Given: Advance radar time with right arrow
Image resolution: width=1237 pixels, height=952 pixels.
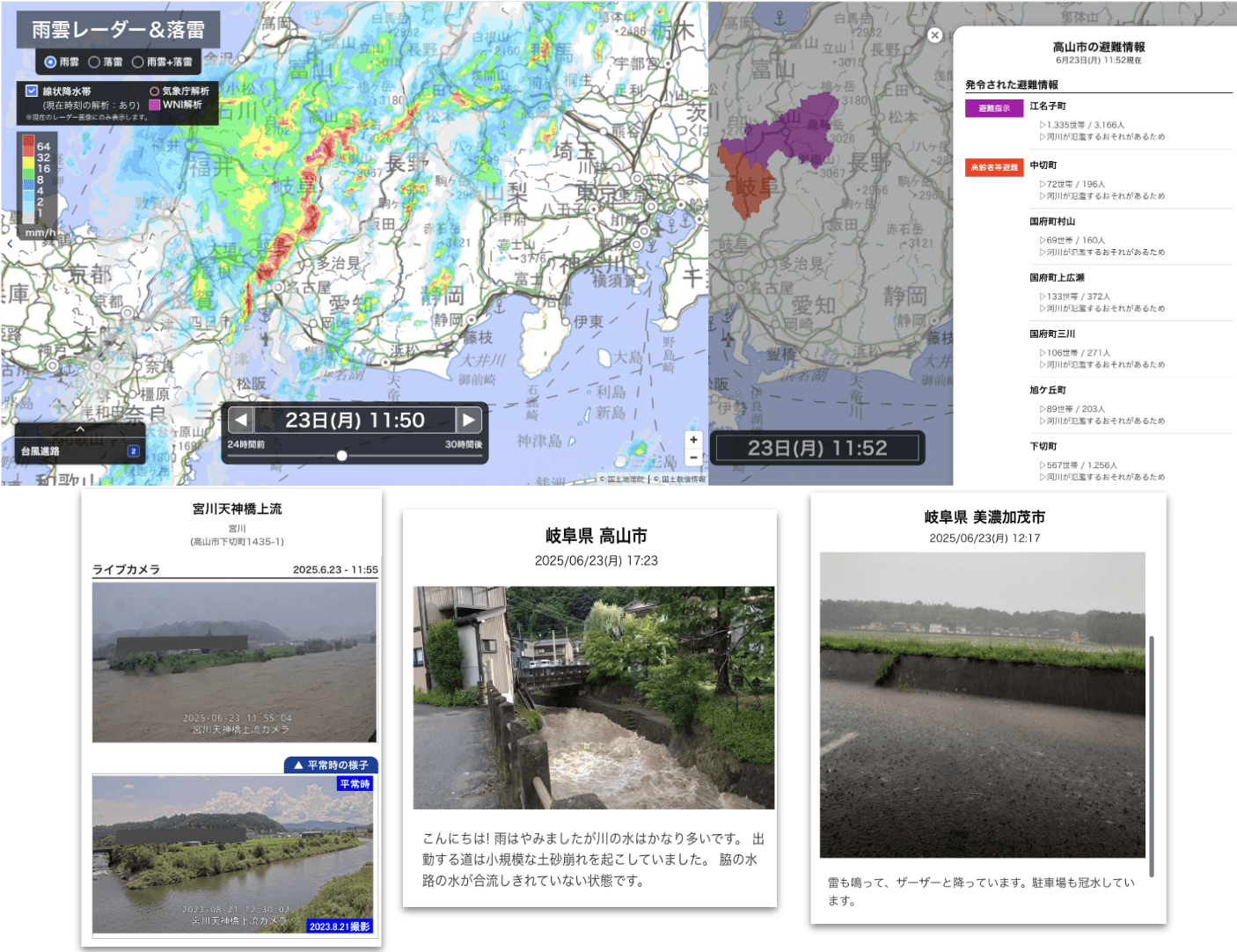Looking at the screenshot, I should (x=469, y=420).
